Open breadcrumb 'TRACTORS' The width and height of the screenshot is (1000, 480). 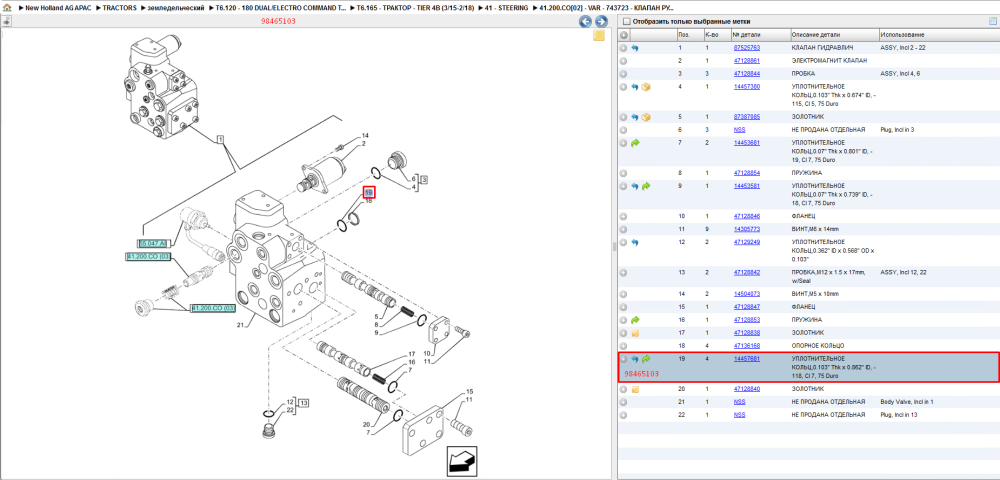coord(119,8)
